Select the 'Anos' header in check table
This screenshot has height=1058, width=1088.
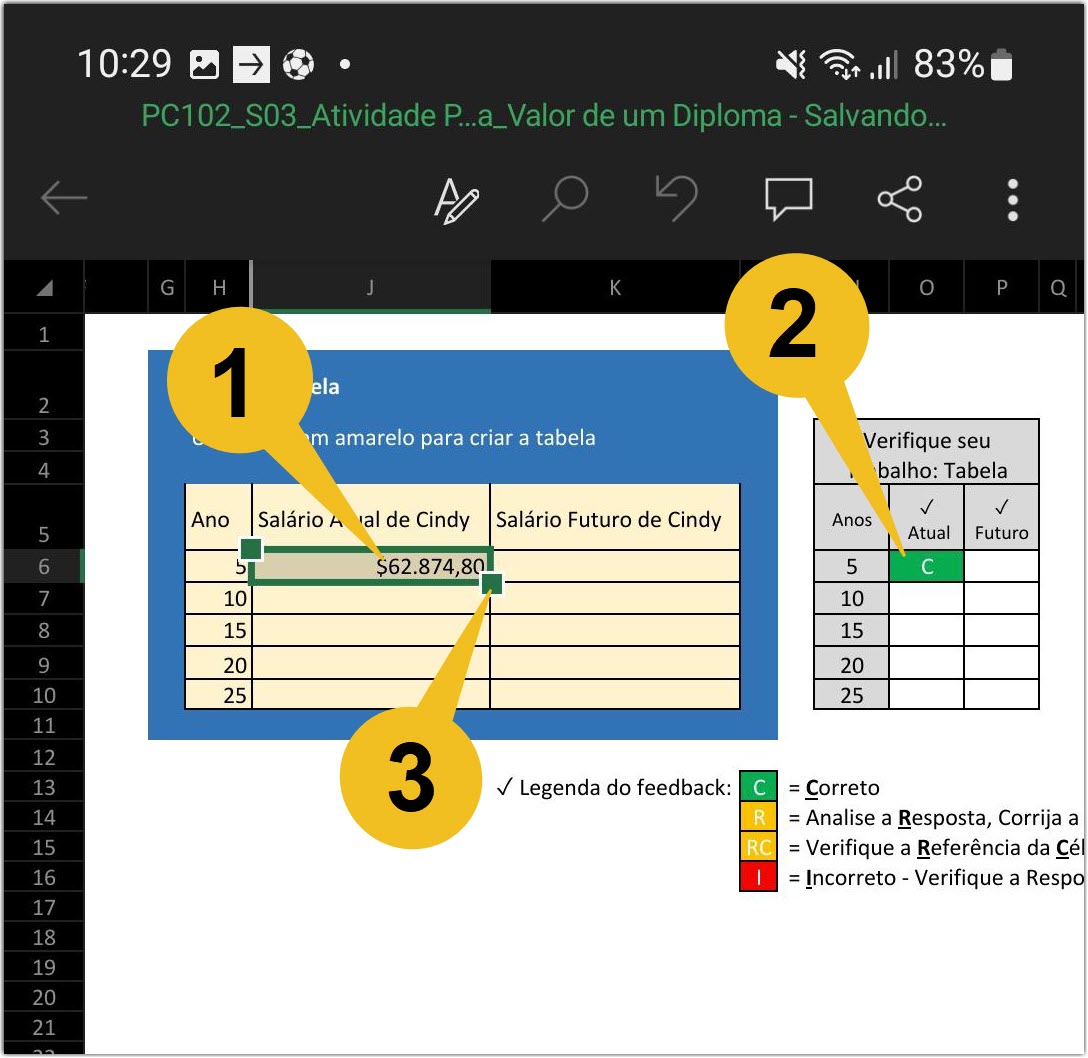pos(851,518)
